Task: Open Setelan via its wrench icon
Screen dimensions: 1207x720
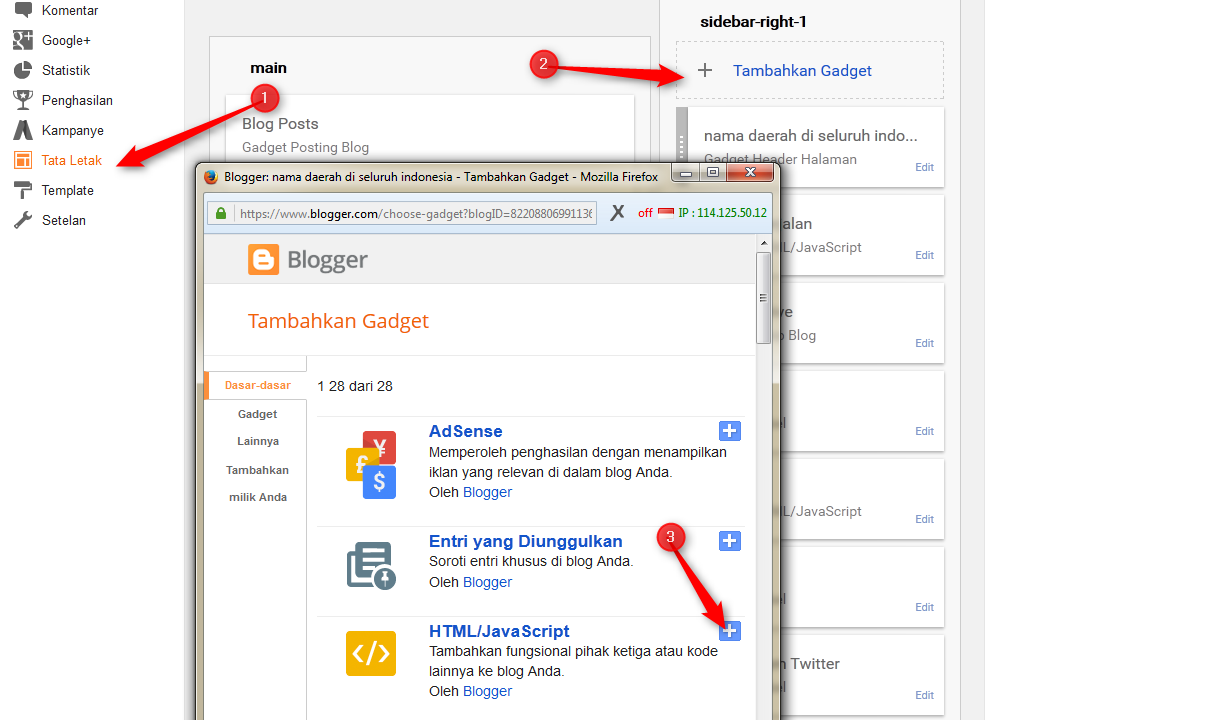Action: (x=23, y=221)
